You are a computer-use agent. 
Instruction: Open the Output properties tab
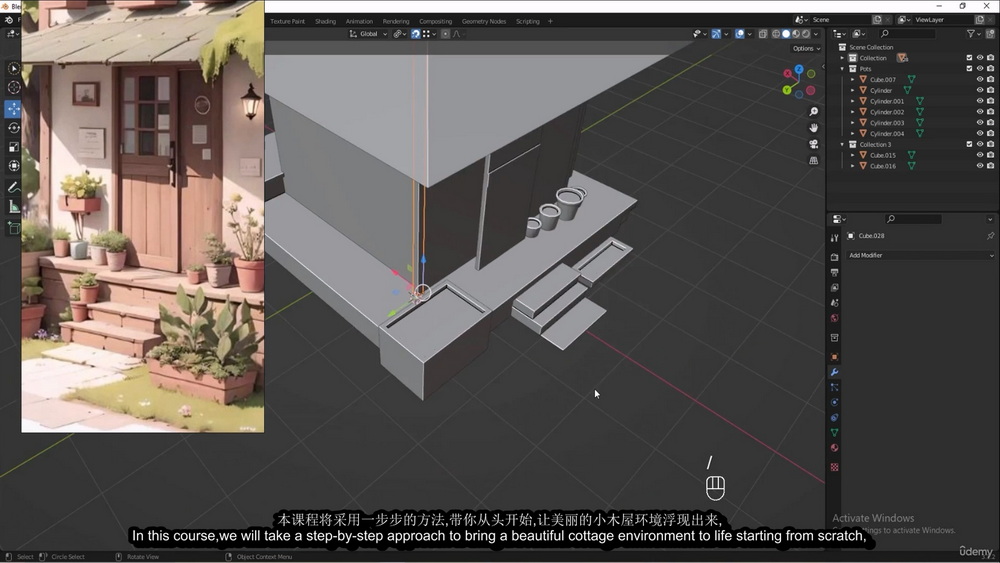coord(834,272)
